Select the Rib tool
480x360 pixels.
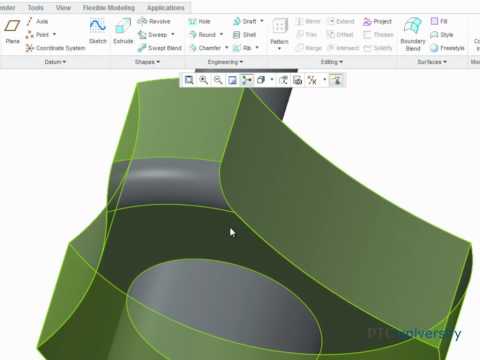[242, 48]
